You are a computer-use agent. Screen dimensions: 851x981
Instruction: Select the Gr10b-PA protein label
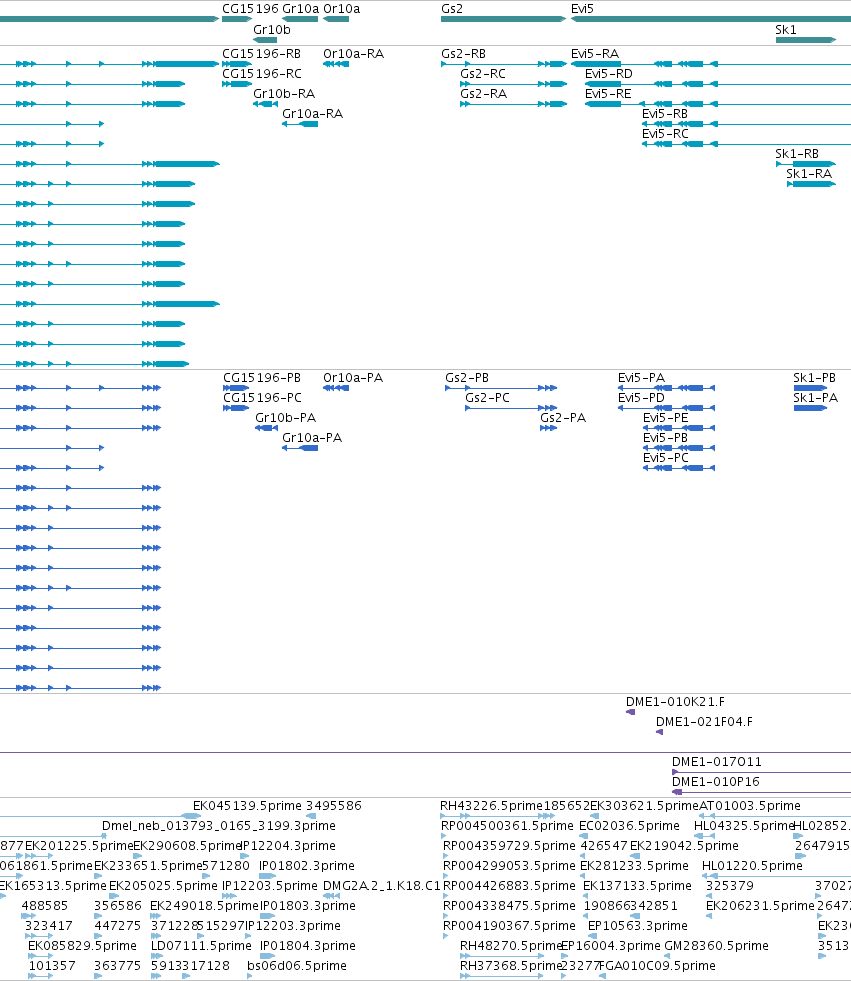point(285,418)
